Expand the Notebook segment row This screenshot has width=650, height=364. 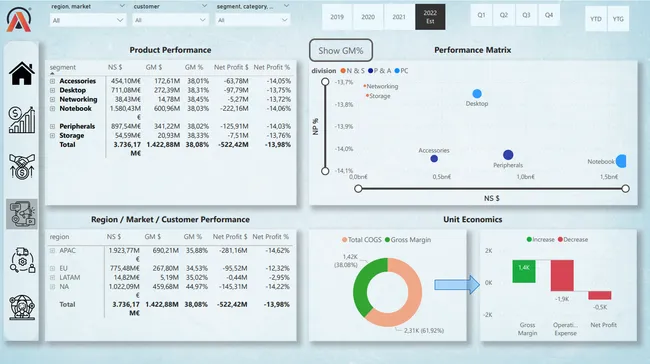53,109
